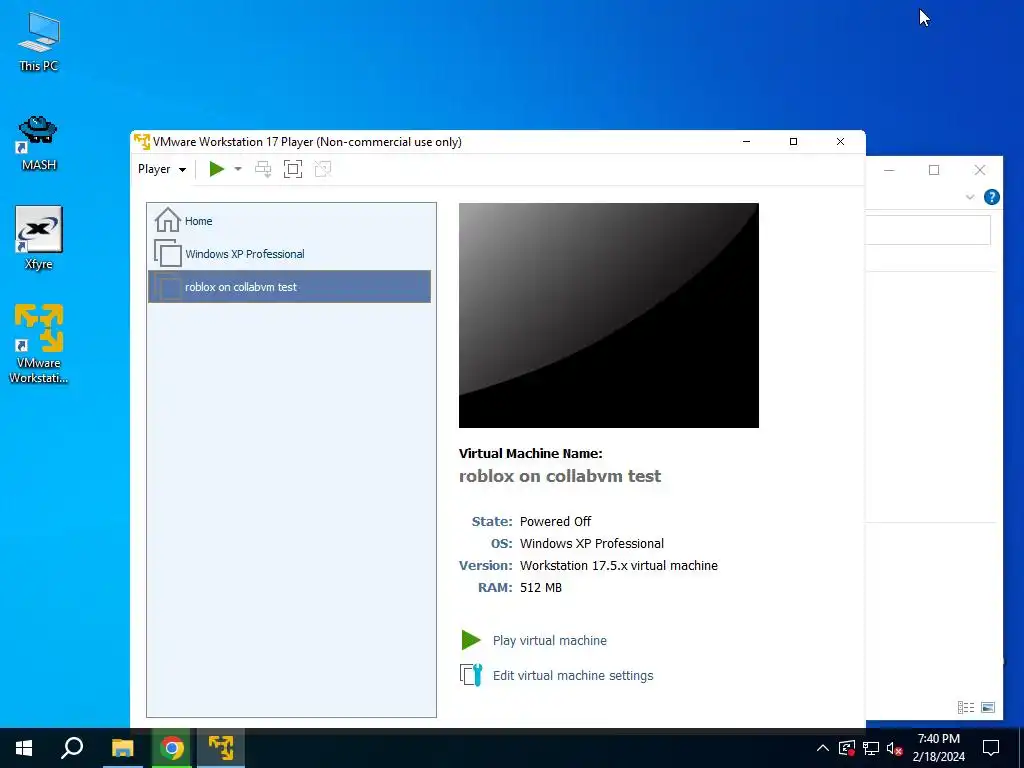Screen dimensions: 1024x768
Task: Click the security tray icon with red dot
Action: point(847,748)
